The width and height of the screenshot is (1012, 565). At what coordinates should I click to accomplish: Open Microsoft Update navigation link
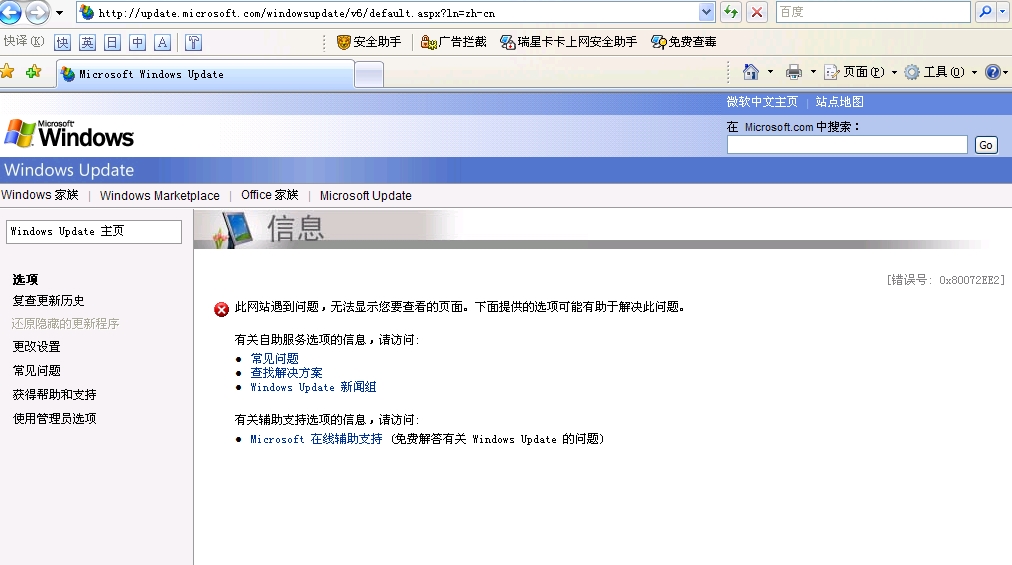pyautogui.click(x=365, y=196)
